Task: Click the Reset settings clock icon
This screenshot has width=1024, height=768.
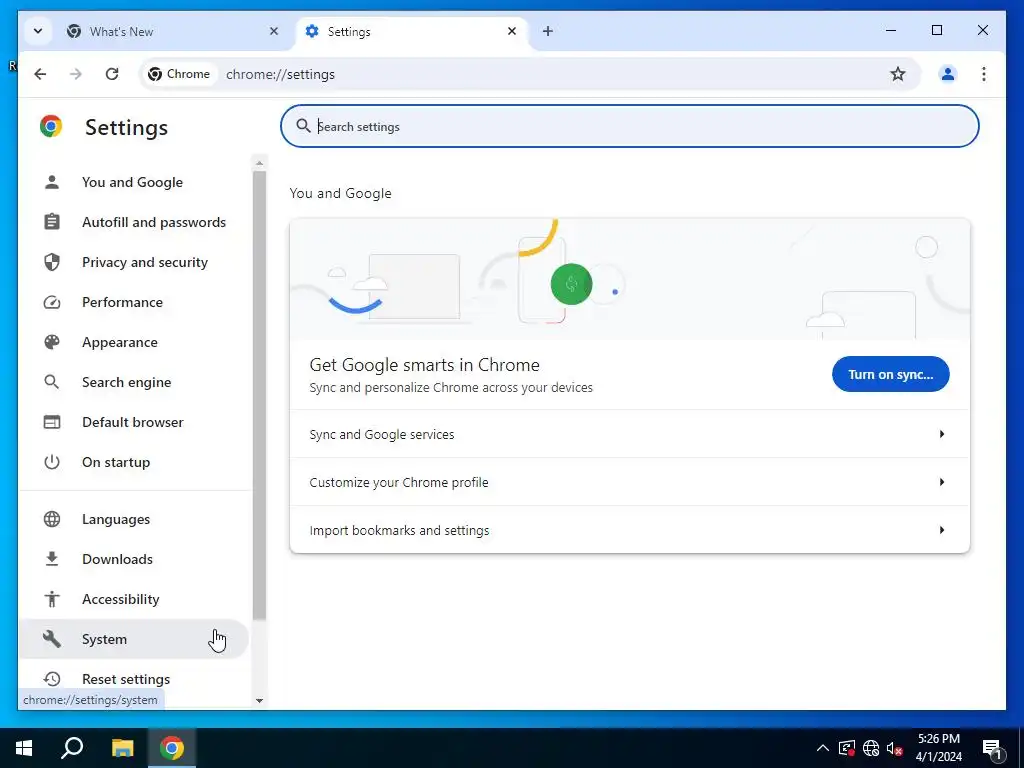Action: coord(52,679)
